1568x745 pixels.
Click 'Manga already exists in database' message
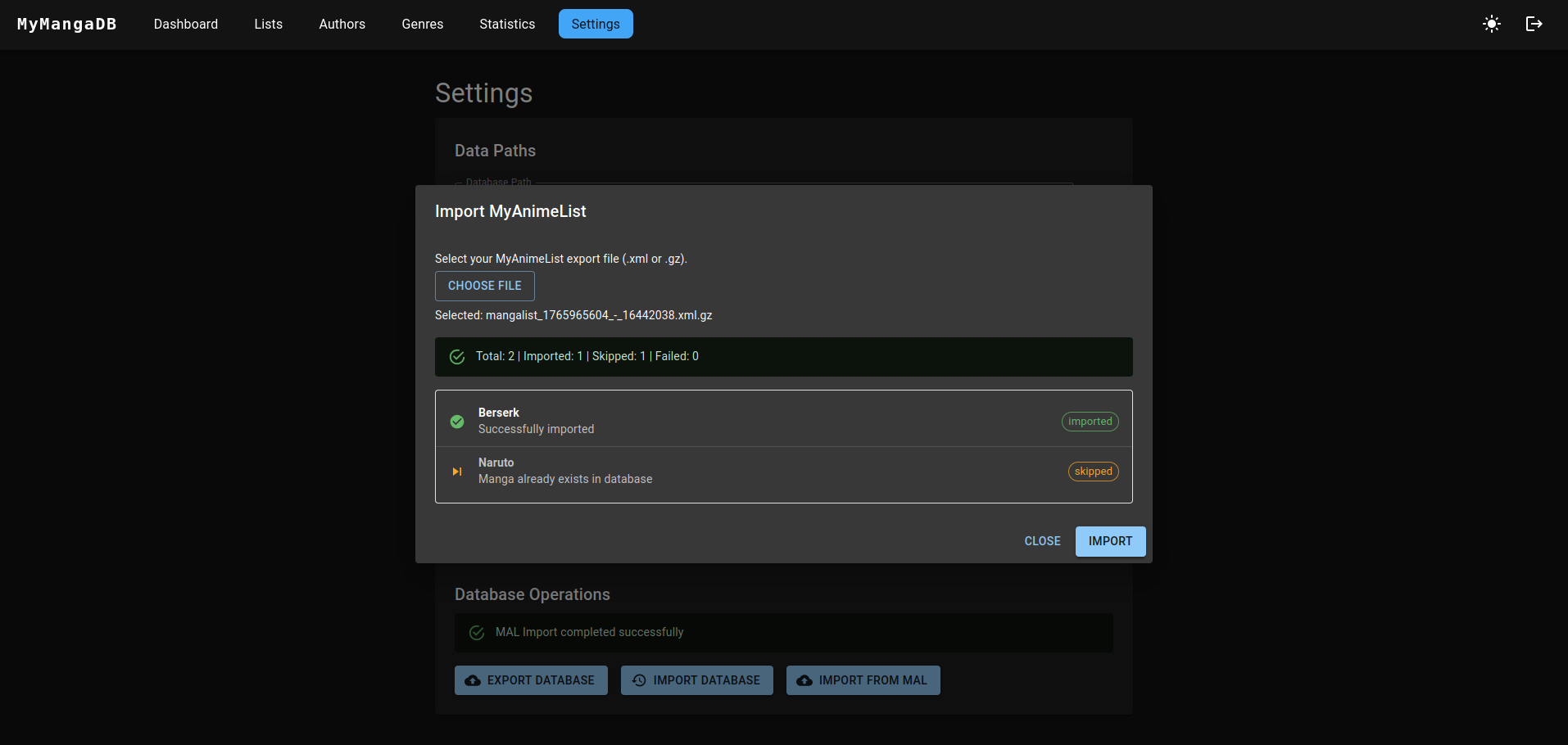(x=565, y=479)
